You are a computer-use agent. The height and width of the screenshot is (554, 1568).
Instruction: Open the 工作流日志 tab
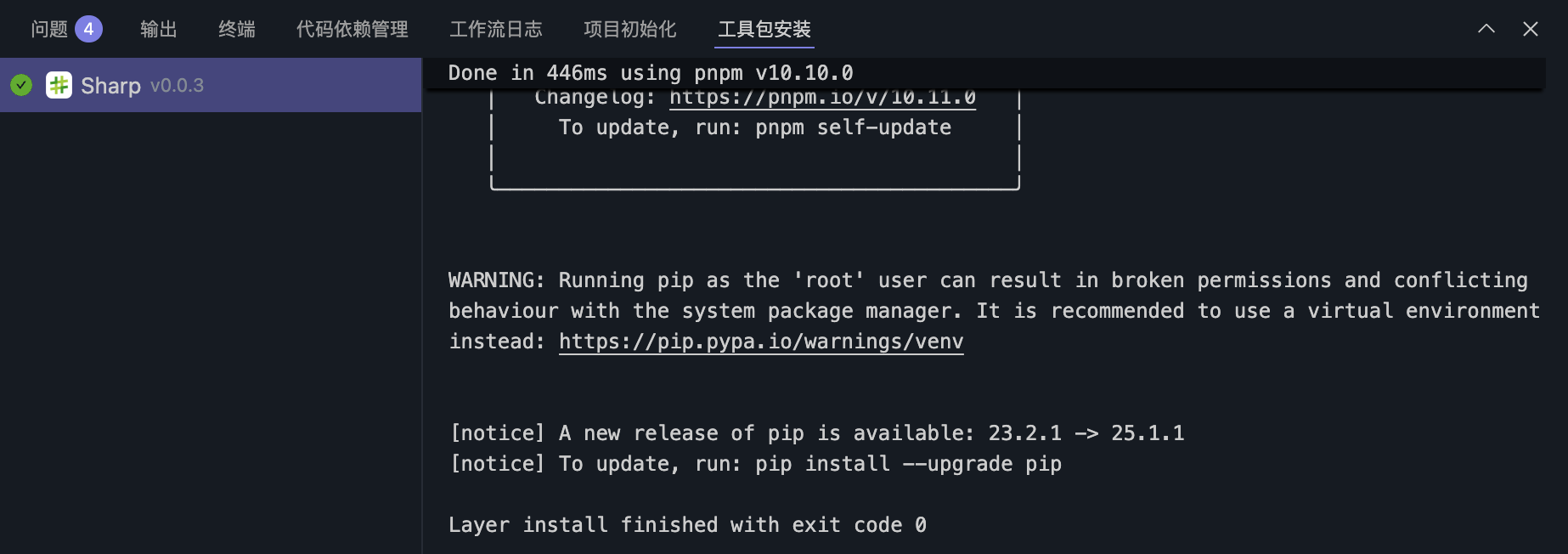coord(496,30)
